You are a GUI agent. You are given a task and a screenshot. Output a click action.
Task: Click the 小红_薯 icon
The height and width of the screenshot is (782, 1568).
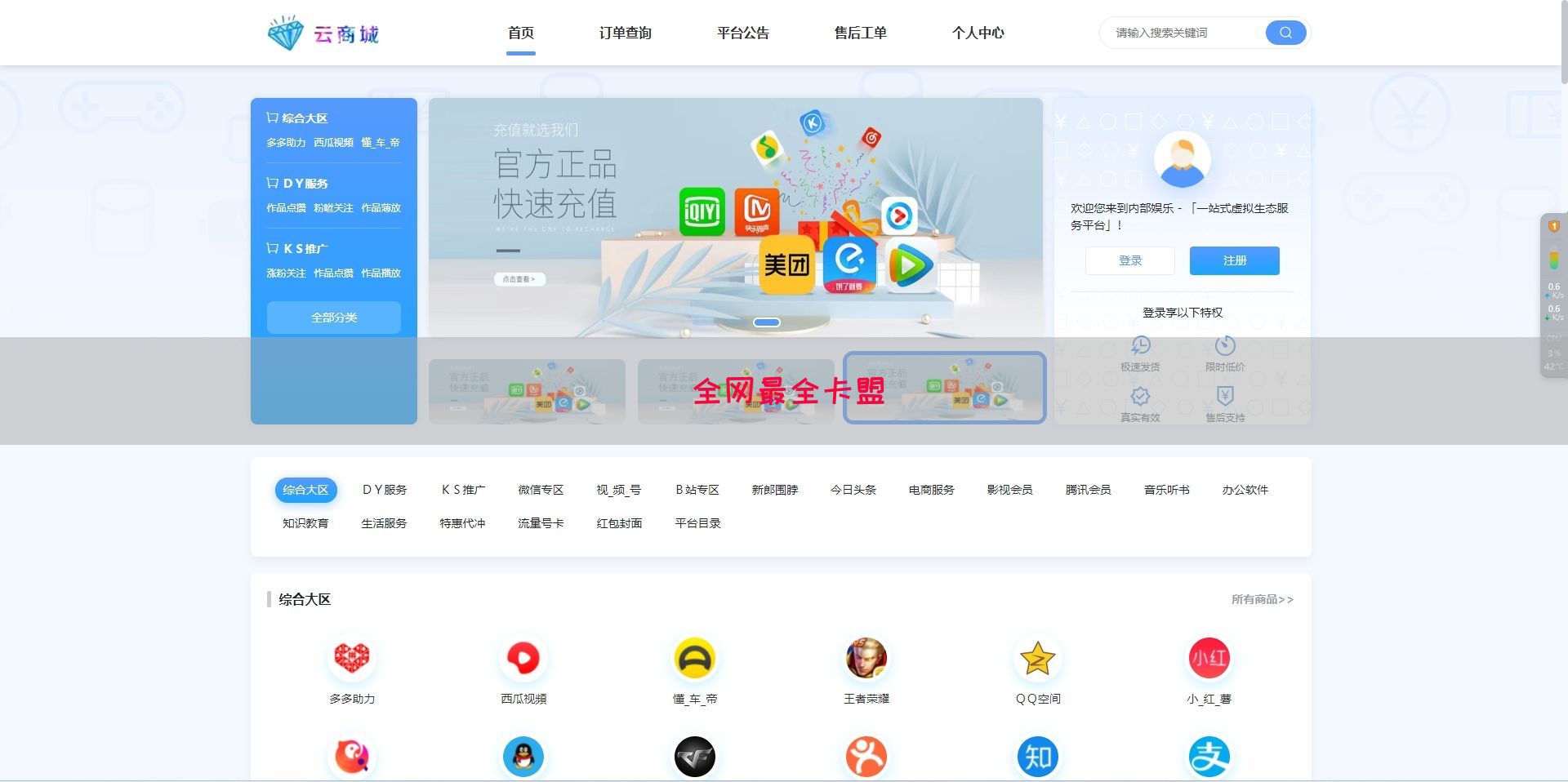(1209, 658)
